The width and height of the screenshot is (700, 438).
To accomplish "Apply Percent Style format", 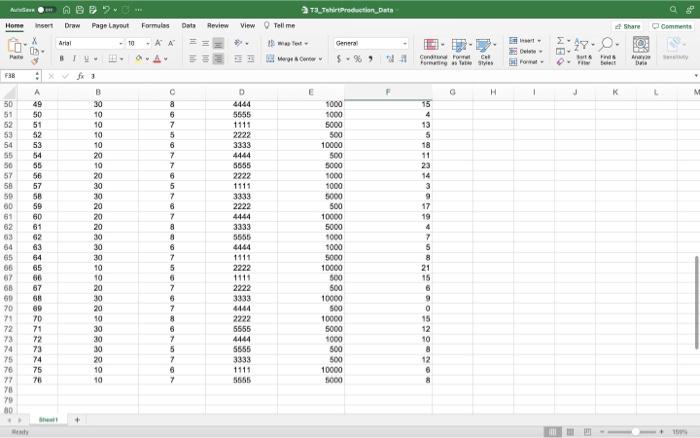I will coord(358,58).
